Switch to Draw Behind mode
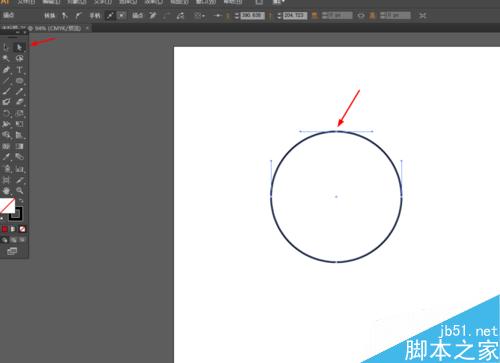 [13, 240]
